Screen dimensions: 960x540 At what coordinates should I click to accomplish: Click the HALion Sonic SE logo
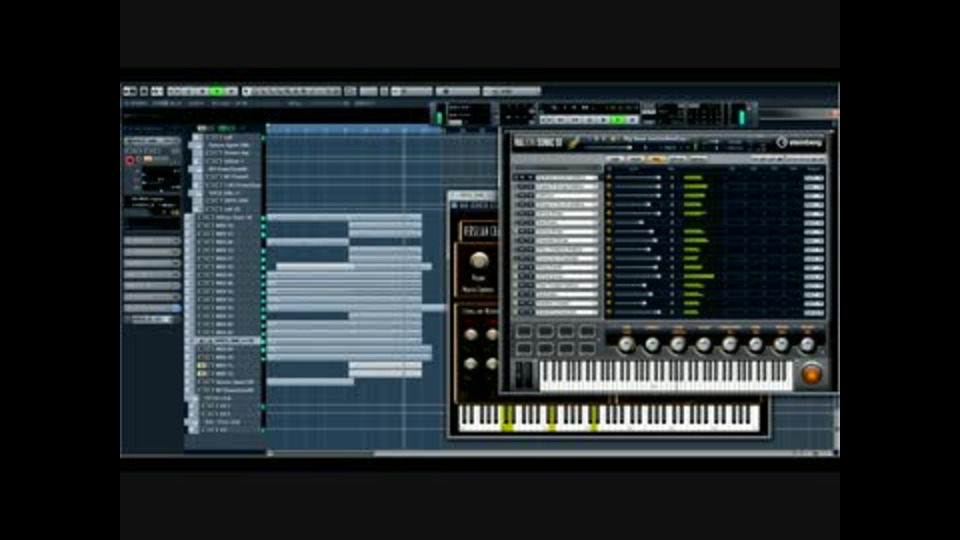pyautogui.click(x=538, y=143)
